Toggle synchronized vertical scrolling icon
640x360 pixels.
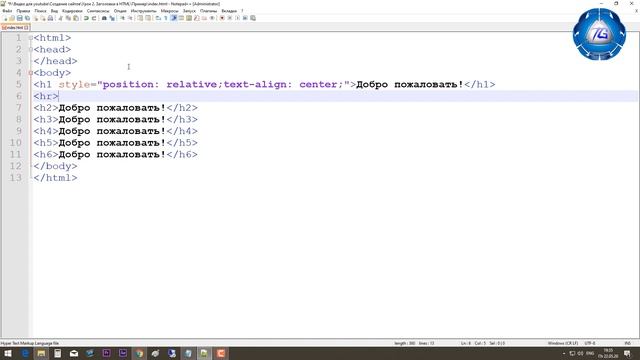tap(140, 18)
